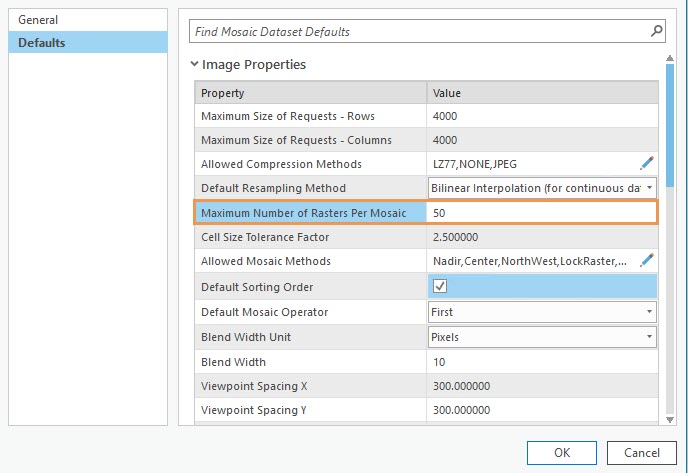The height and width of the screenshot is (473, 688).
Task: Select the Defaults tab
Action: pyautogui.click(x=41, y=42)
